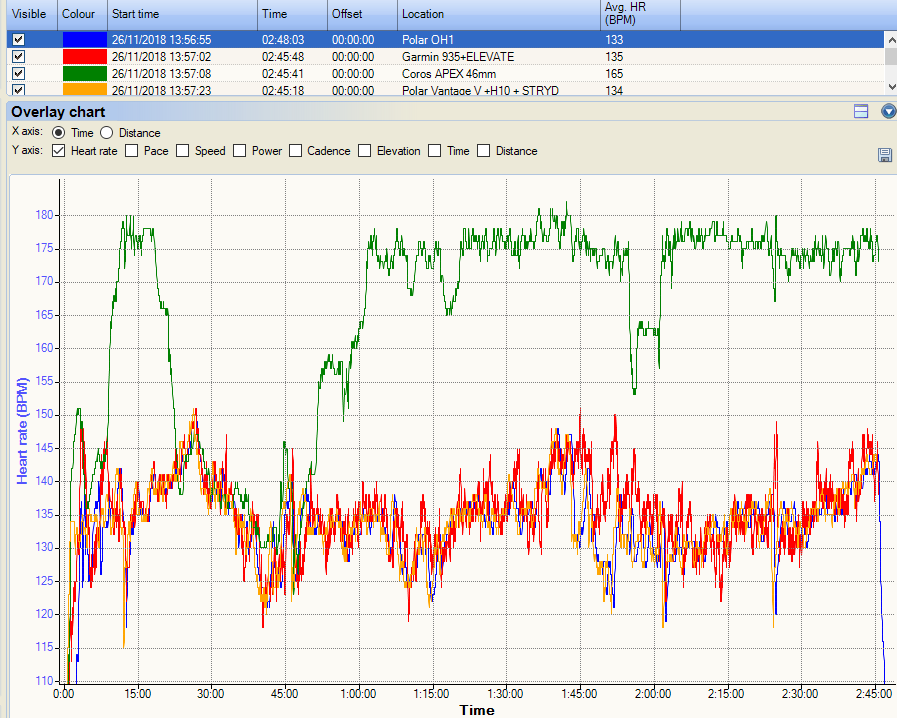Enable Cadence Y axis checkbox

[295, 150]
